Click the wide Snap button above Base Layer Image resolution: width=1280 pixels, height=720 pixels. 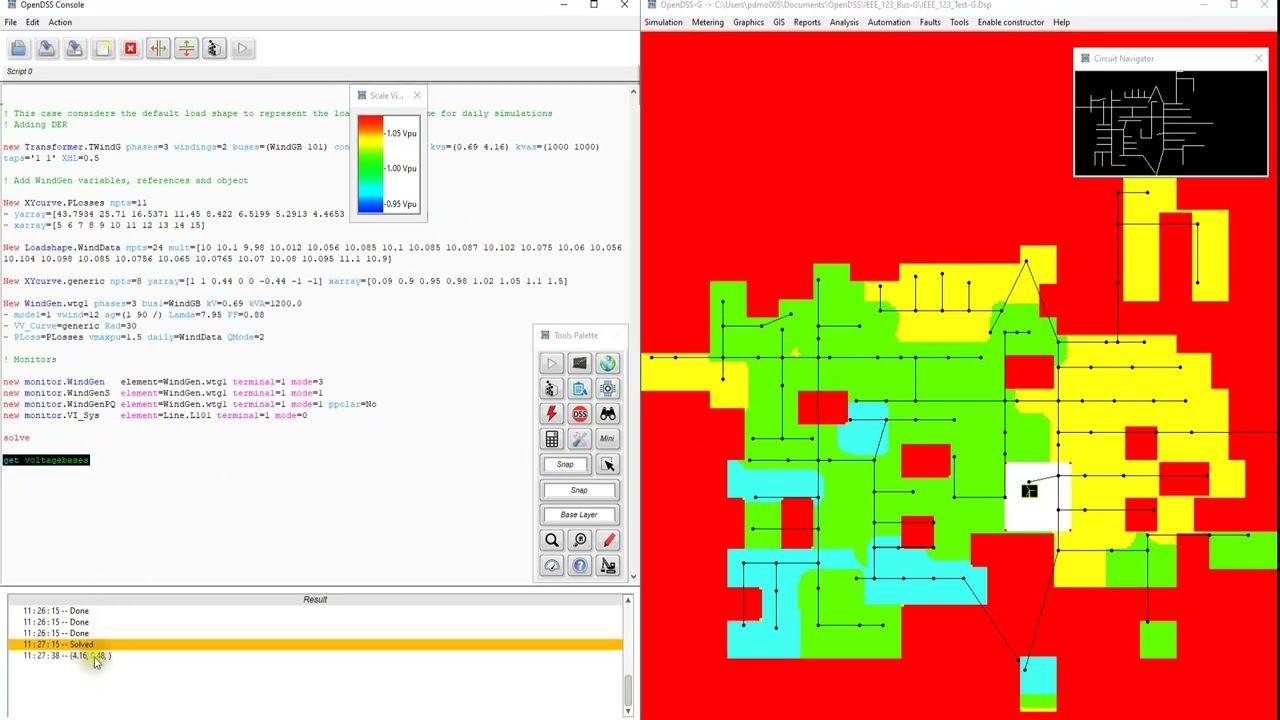pos(579,490)
